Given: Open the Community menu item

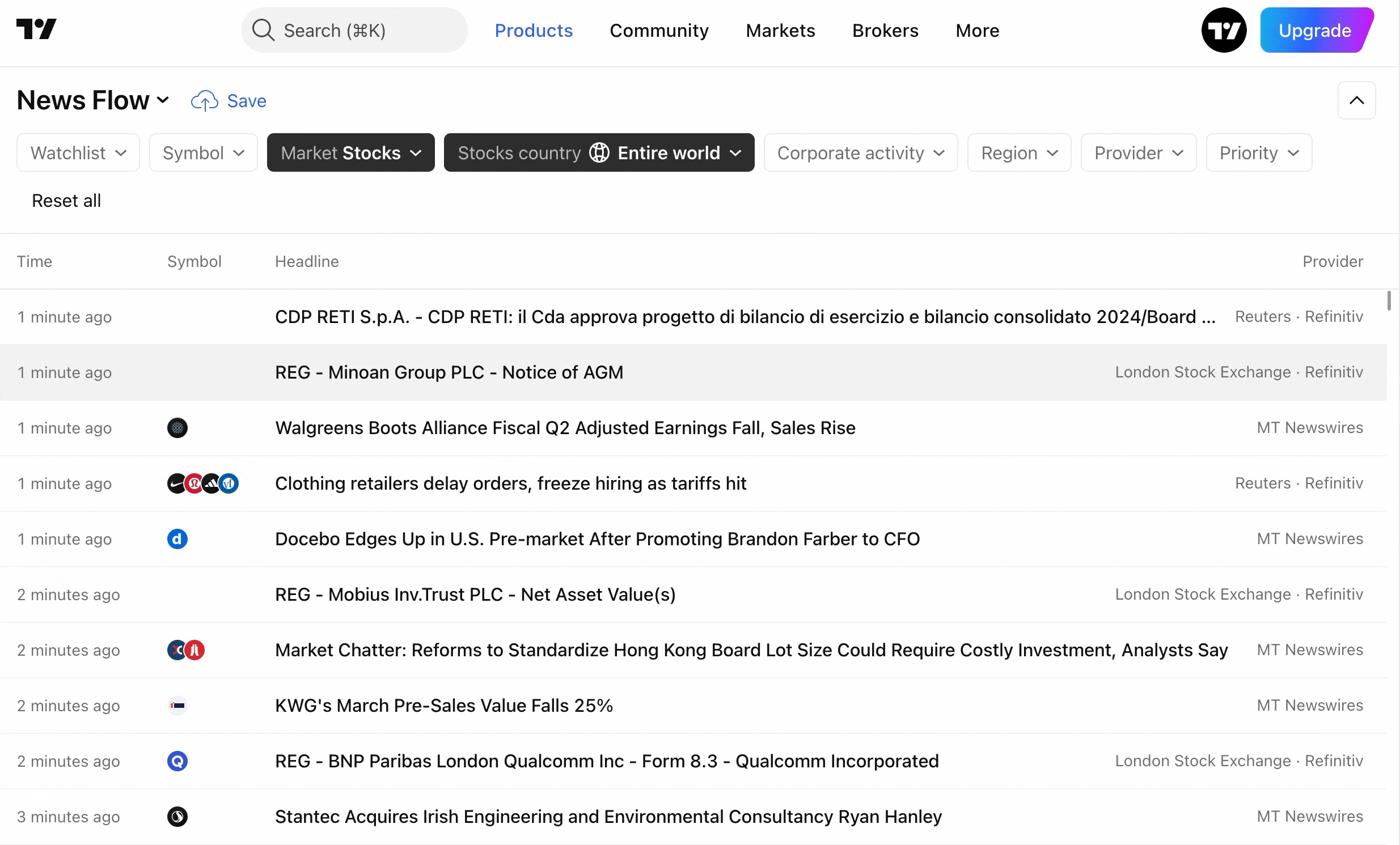Looking at the screenshot, I should [659, 31].
